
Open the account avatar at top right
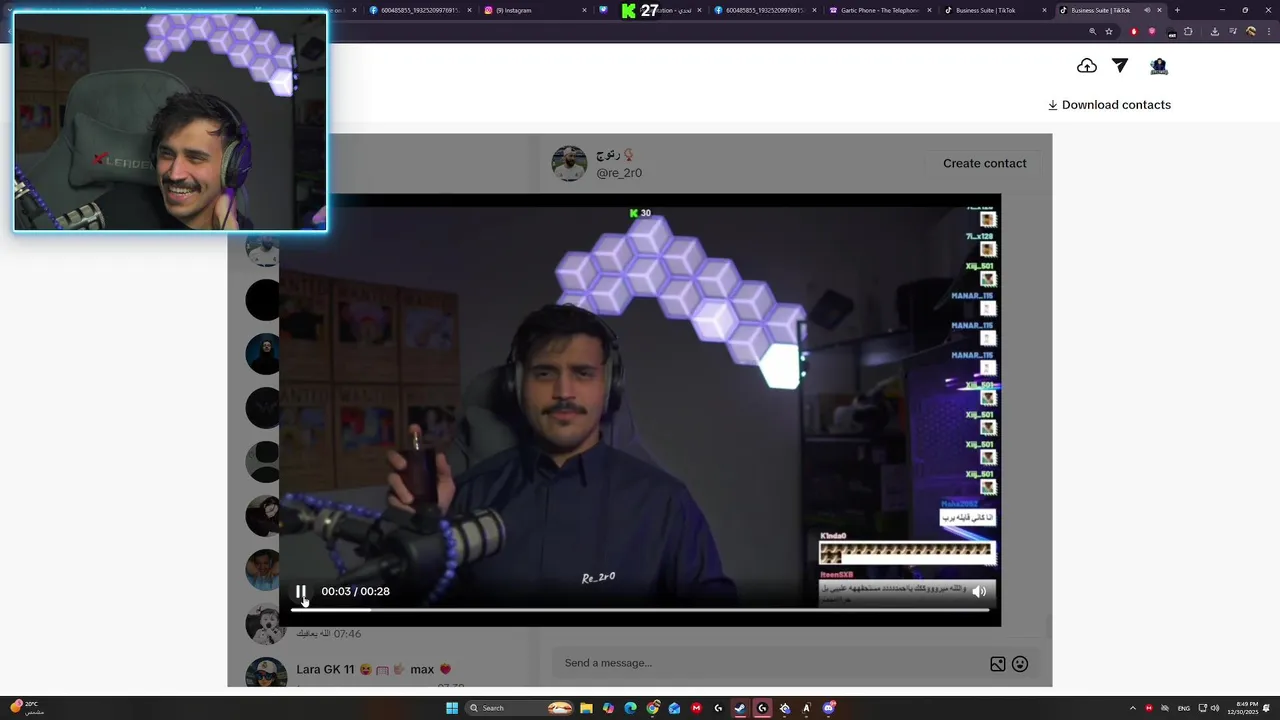click(1159, 66)
